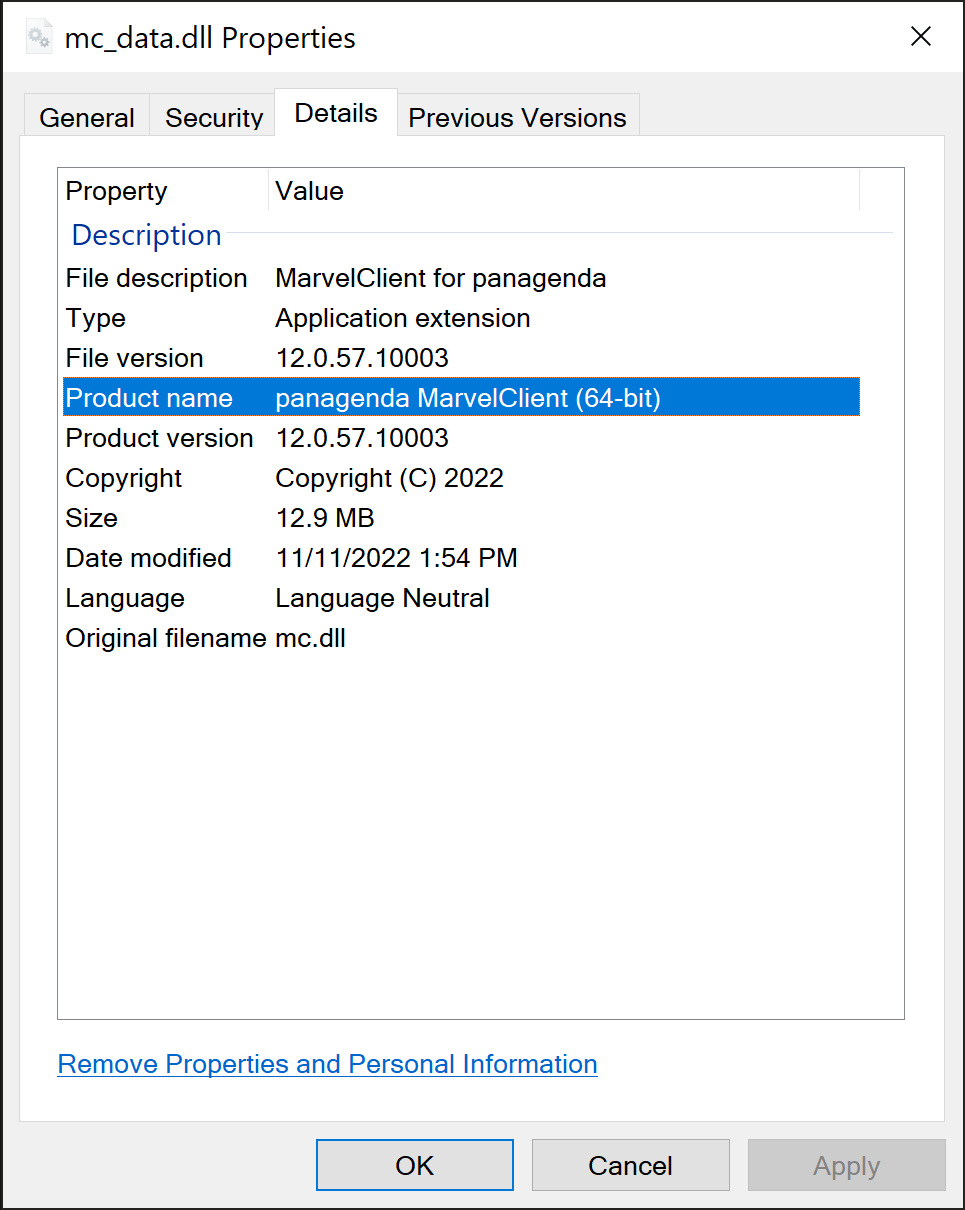Screen dimensions: 965x1210
Task: Open the Security tab
Action: tap(214, 117)
